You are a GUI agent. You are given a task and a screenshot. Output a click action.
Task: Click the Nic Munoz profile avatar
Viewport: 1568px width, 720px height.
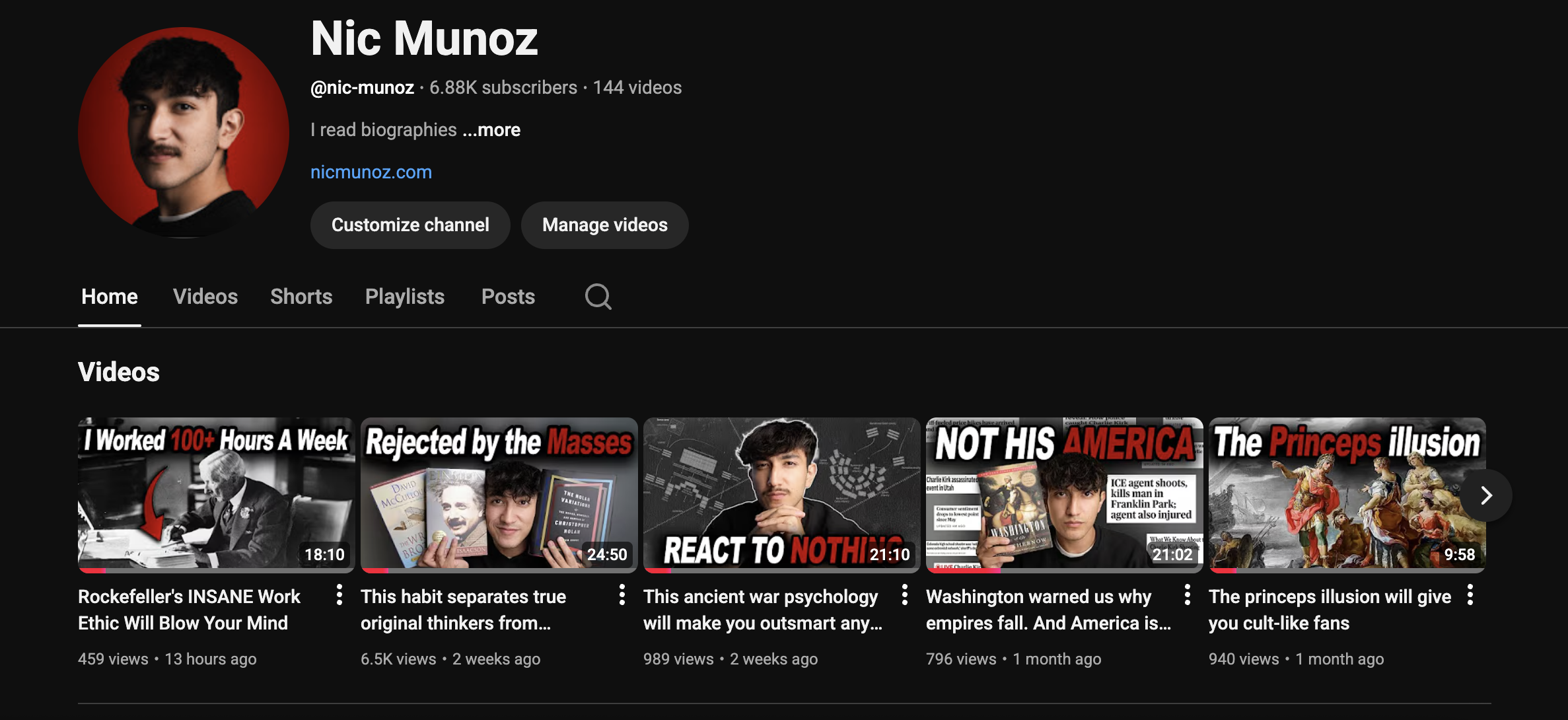click(x=184, y=132)
